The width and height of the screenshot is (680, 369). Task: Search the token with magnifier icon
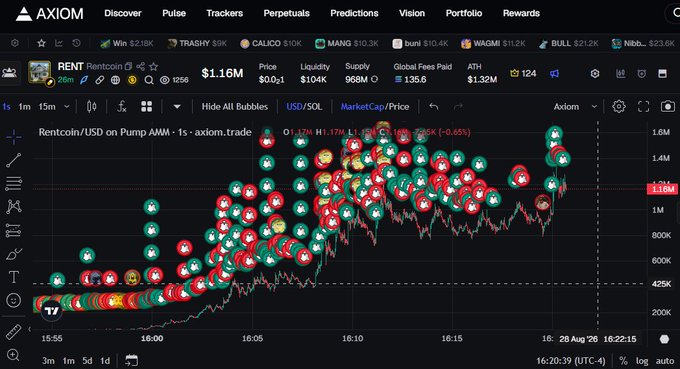pos(149,80)
